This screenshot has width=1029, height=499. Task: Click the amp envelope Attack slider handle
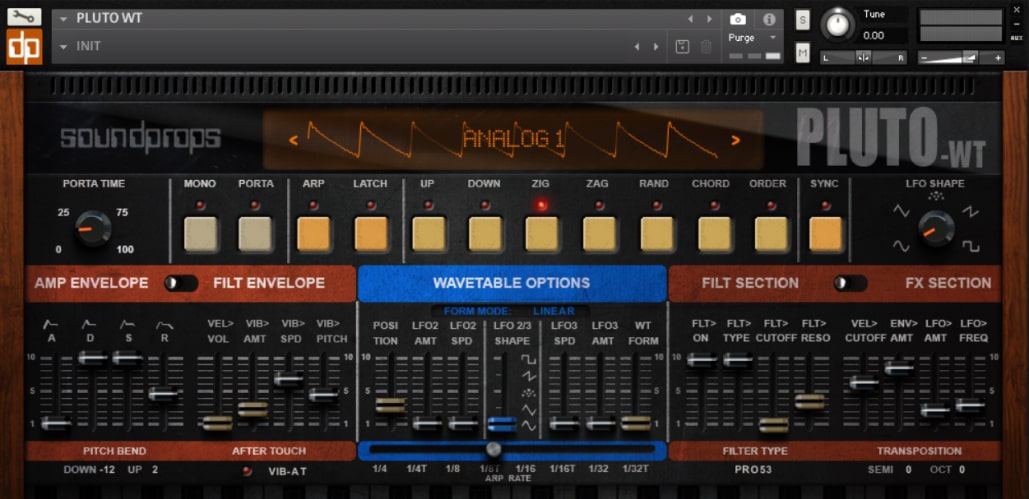point(56,424)
